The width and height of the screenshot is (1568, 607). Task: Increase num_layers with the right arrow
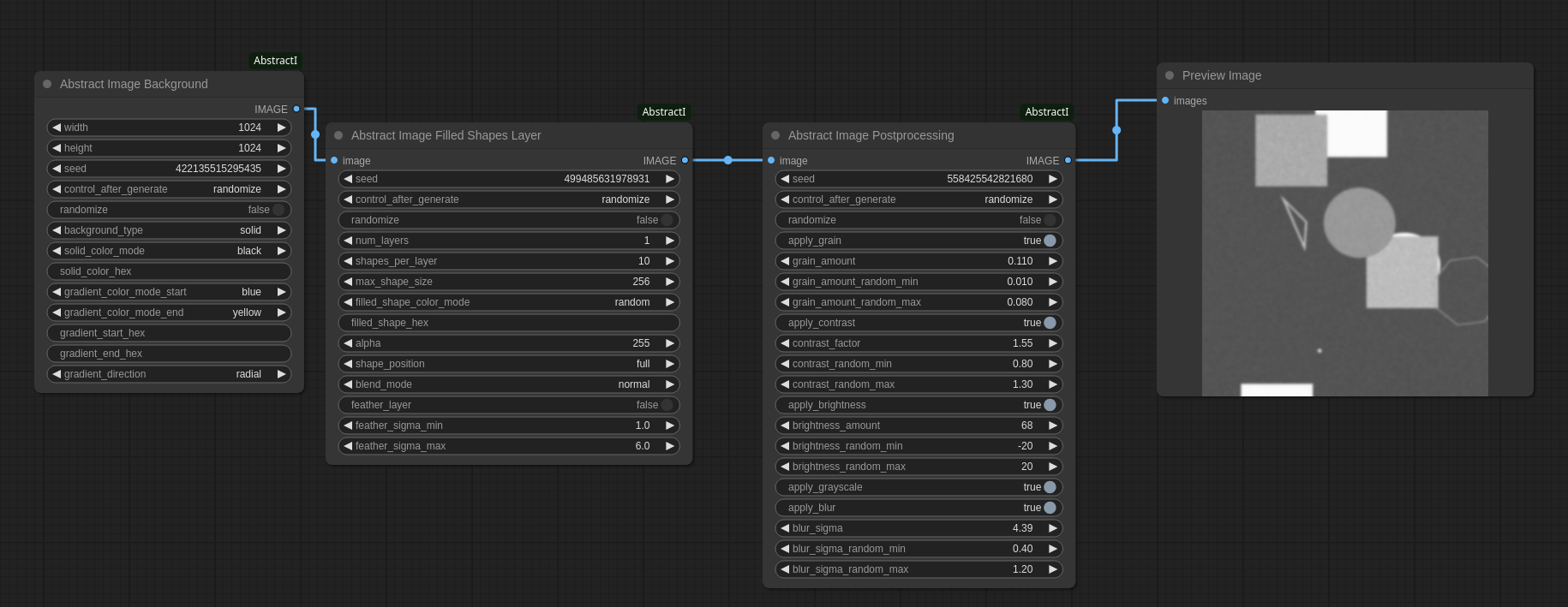[670, 241]
